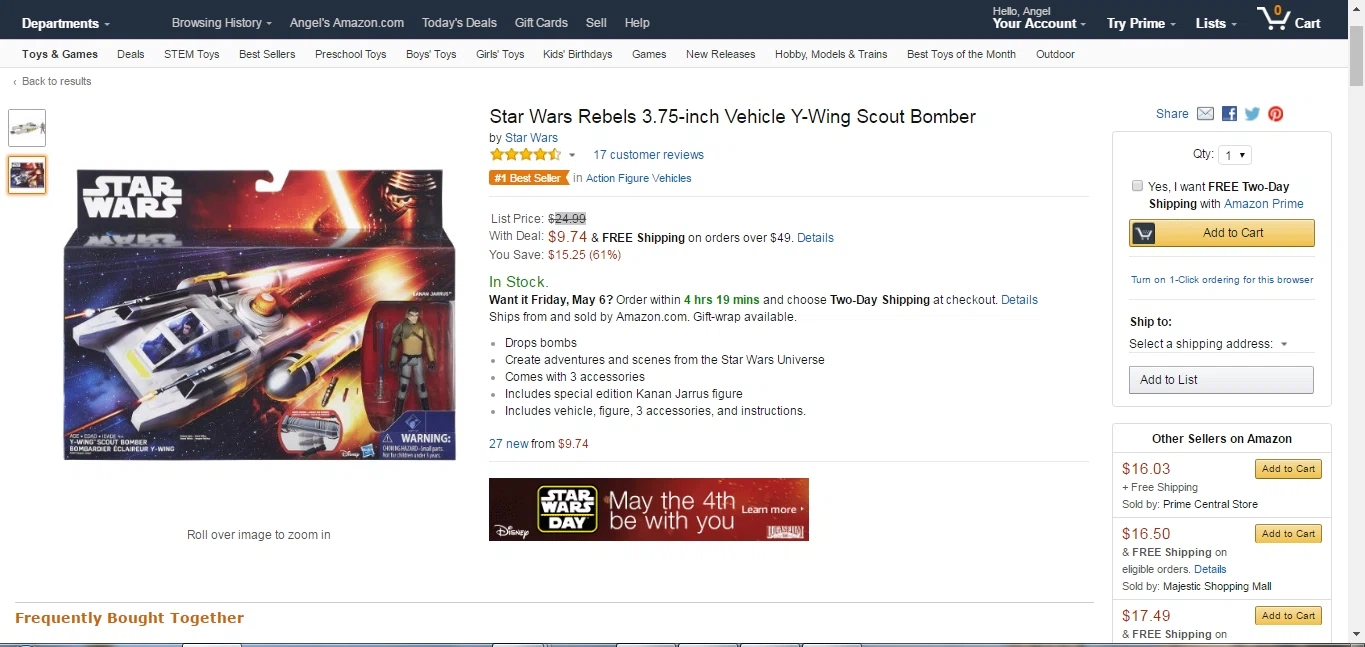Open Today's Deals nav item

459,22
